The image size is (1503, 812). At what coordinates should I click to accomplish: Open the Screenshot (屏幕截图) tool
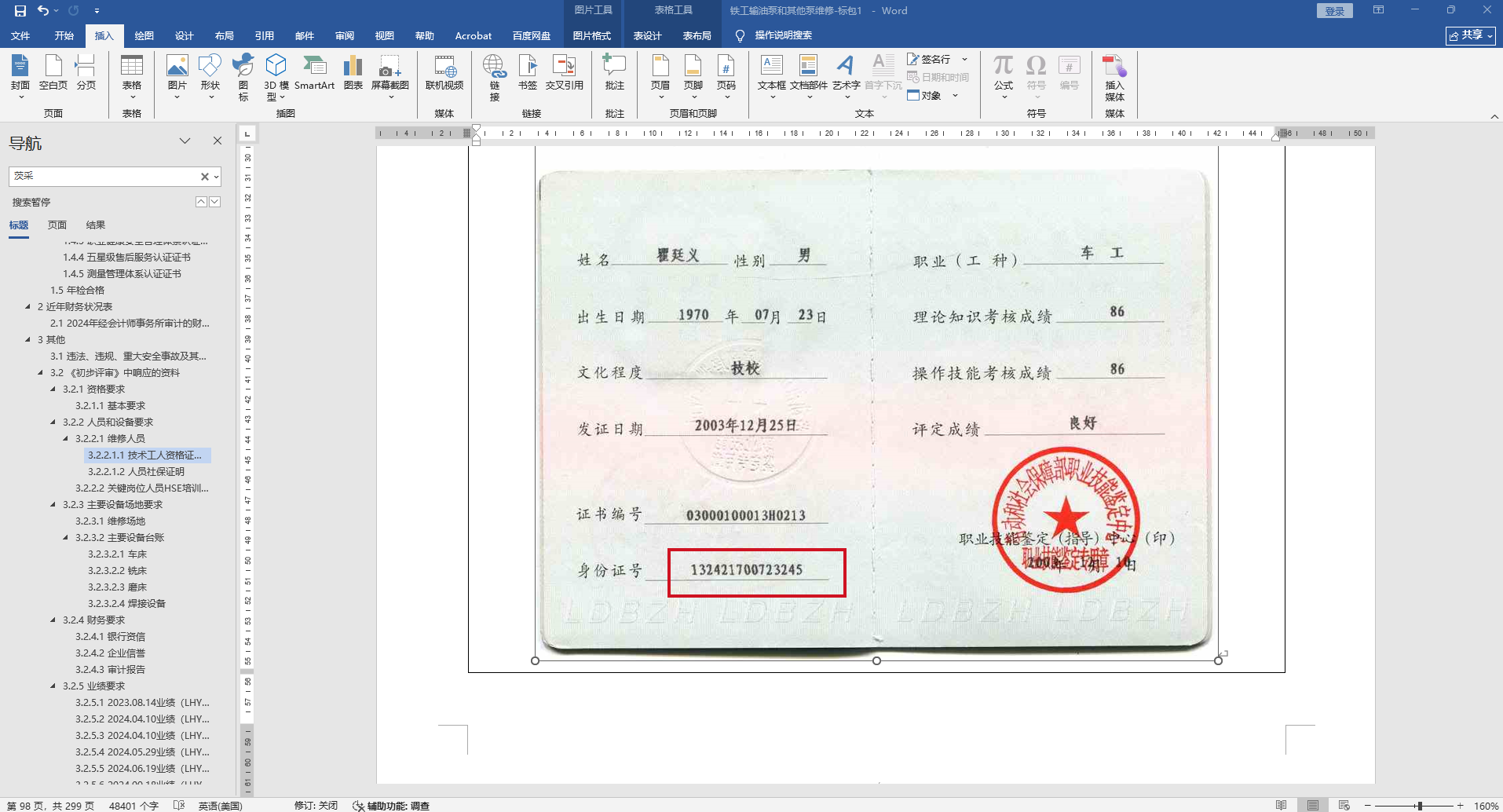pyautogui.click(x=390, y=76)
